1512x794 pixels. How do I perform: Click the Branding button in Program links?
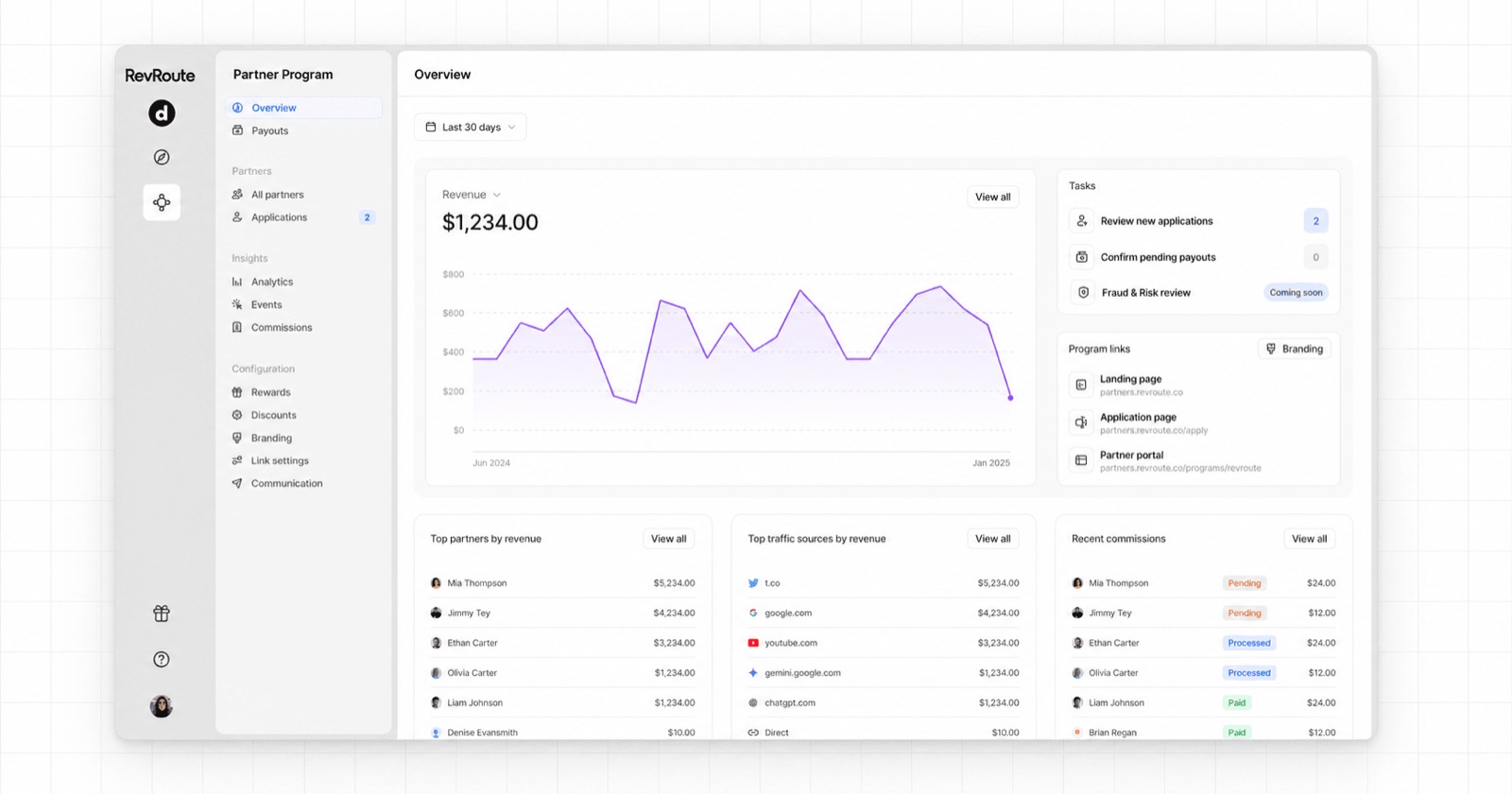[x=1295, y=349]
